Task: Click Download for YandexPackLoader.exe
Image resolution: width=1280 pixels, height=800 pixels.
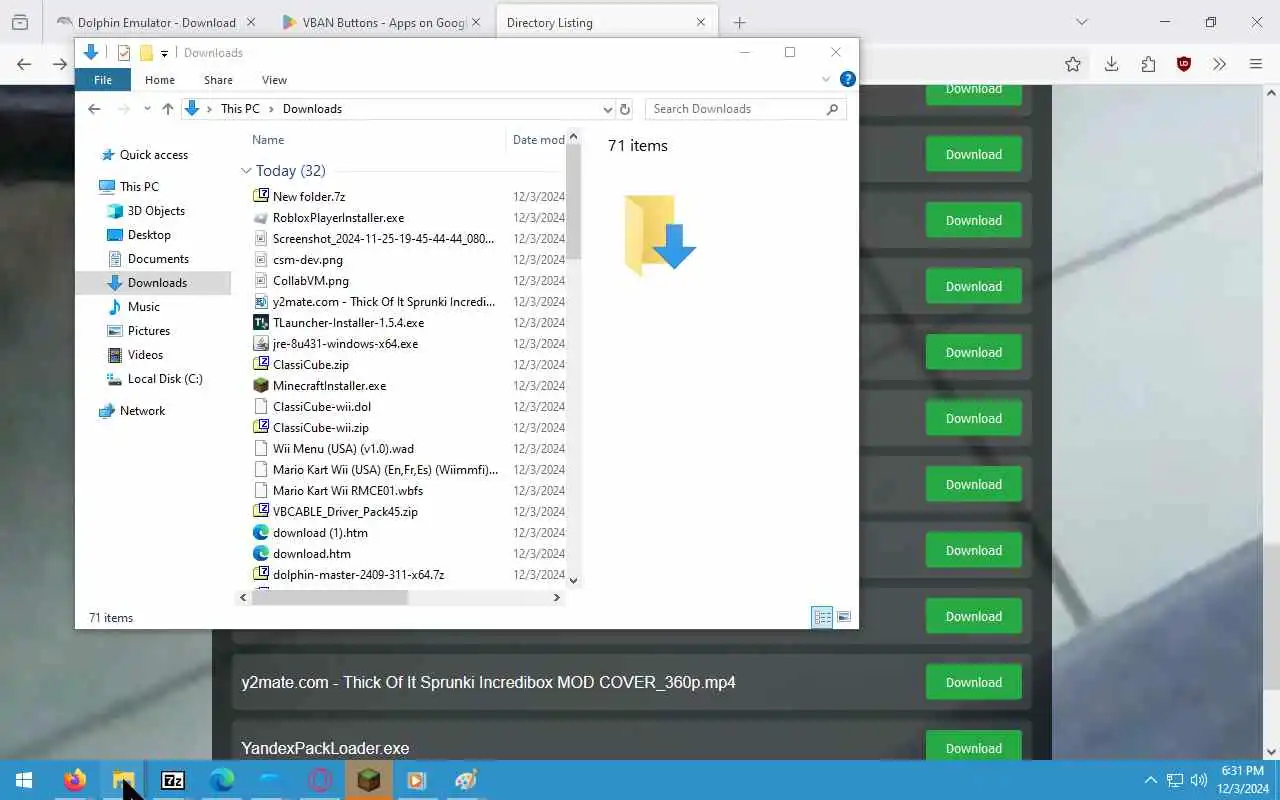Action: tap(973, 748)
